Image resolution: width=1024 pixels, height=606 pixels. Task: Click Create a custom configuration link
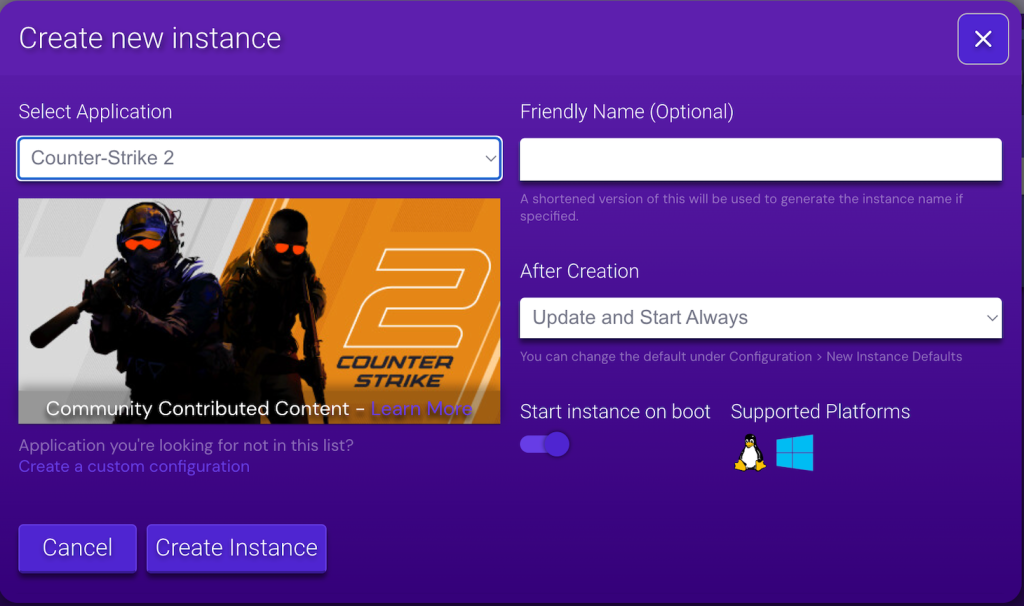[133, 466]
